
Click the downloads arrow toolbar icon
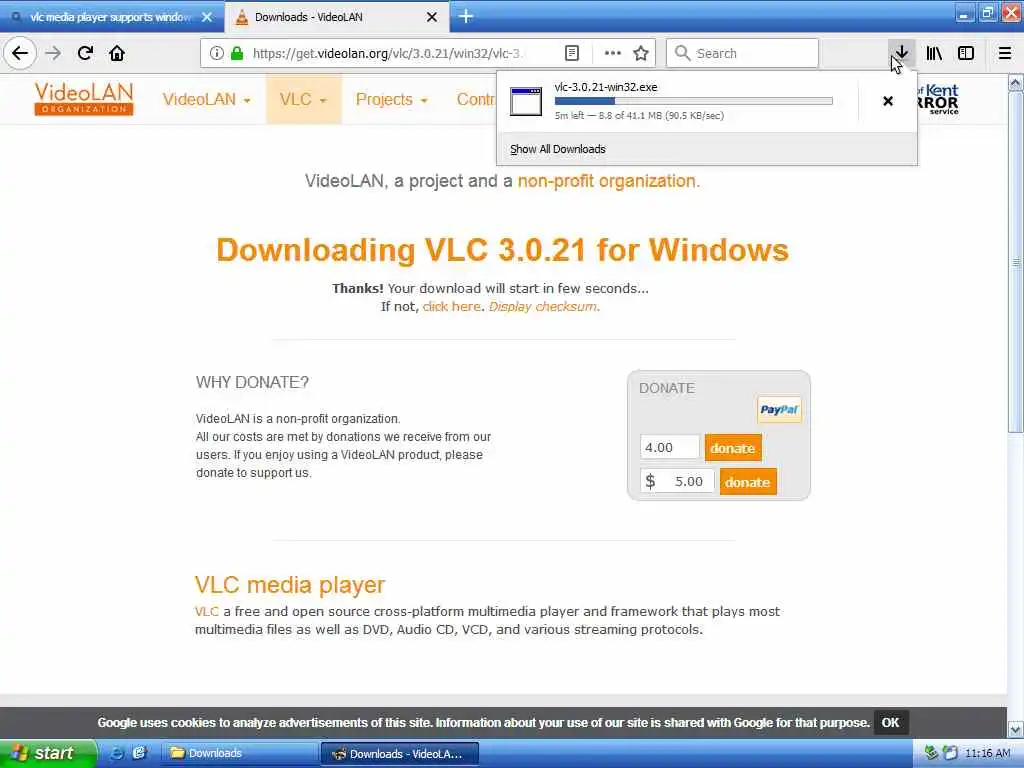click(x=901, y=53)
